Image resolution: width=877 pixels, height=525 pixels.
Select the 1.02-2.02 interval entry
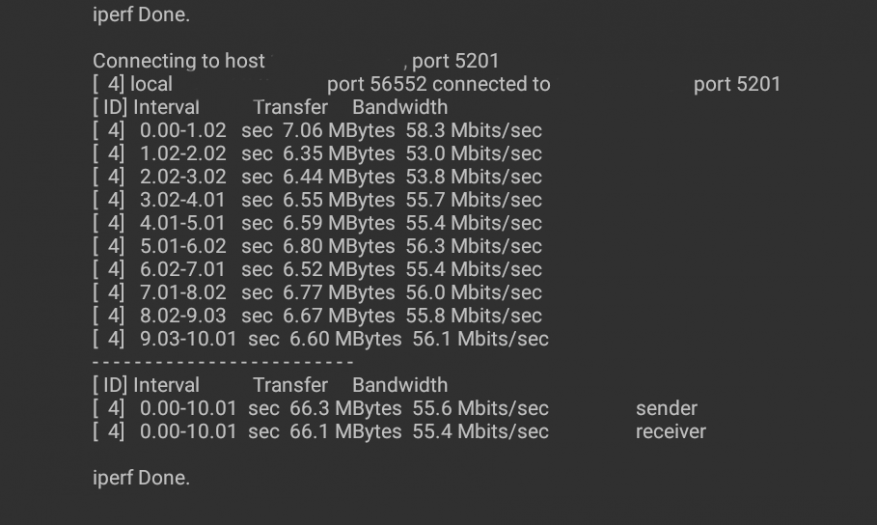(183, 153)
